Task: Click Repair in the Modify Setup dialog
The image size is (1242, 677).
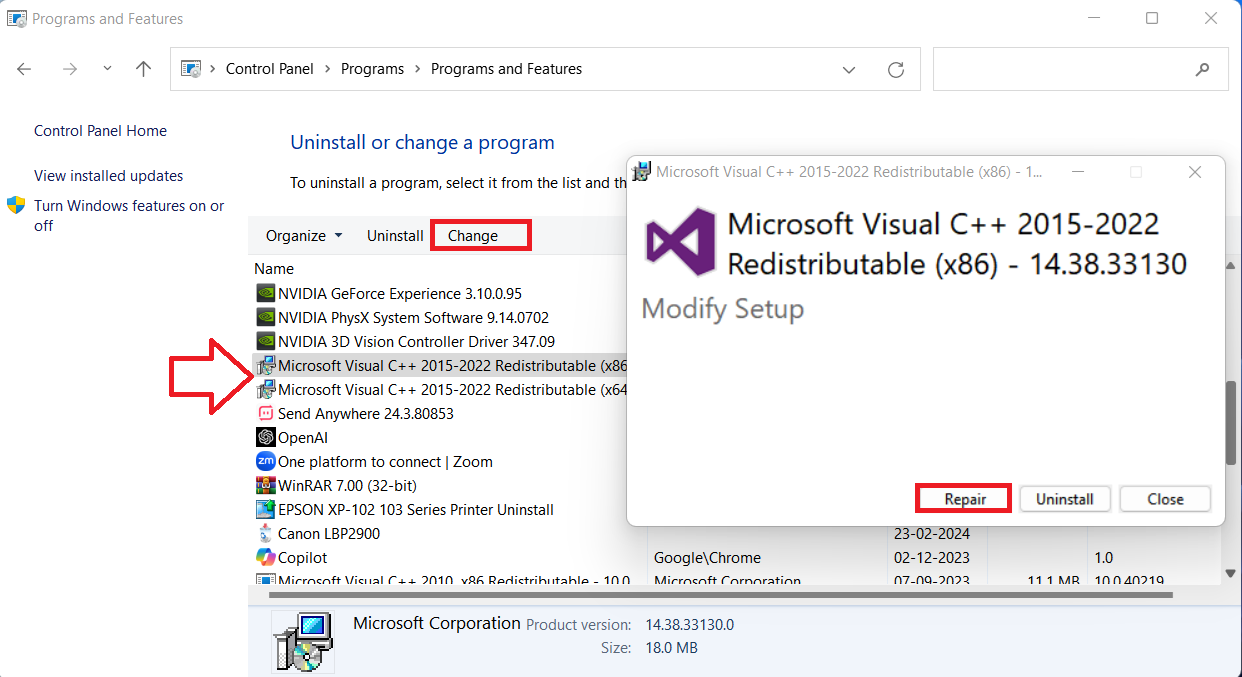Action: pyautogui.click(x=965, y=499)
